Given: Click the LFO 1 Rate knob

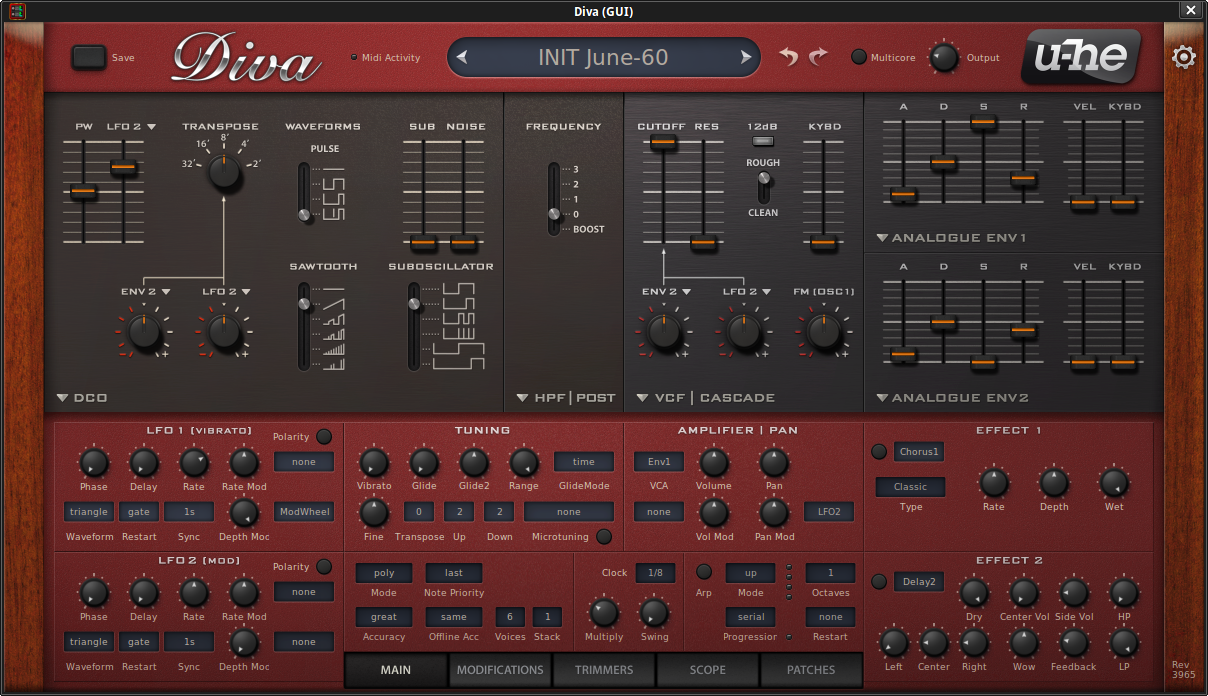Looking at the screenshot, I should coord(194,462).
